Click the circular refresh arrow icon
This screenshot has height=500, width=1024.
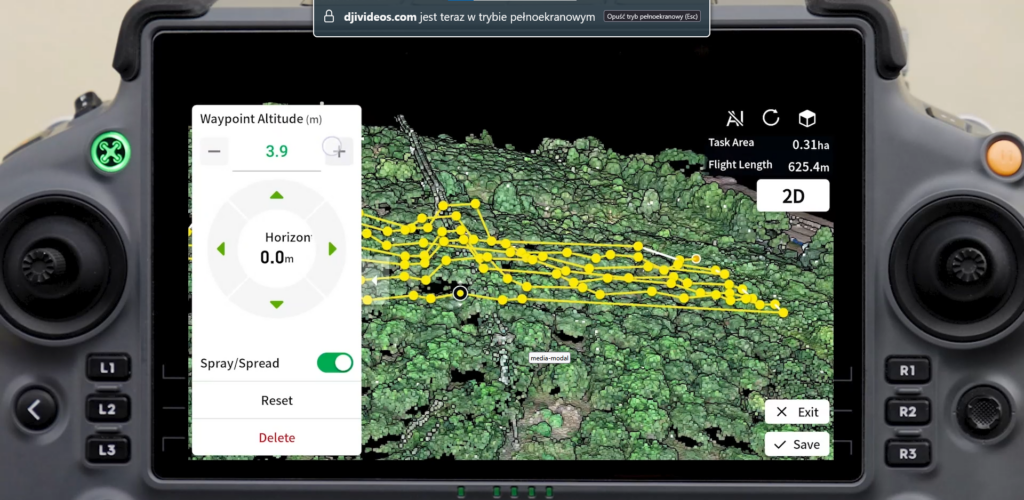[x=771, y=118]
